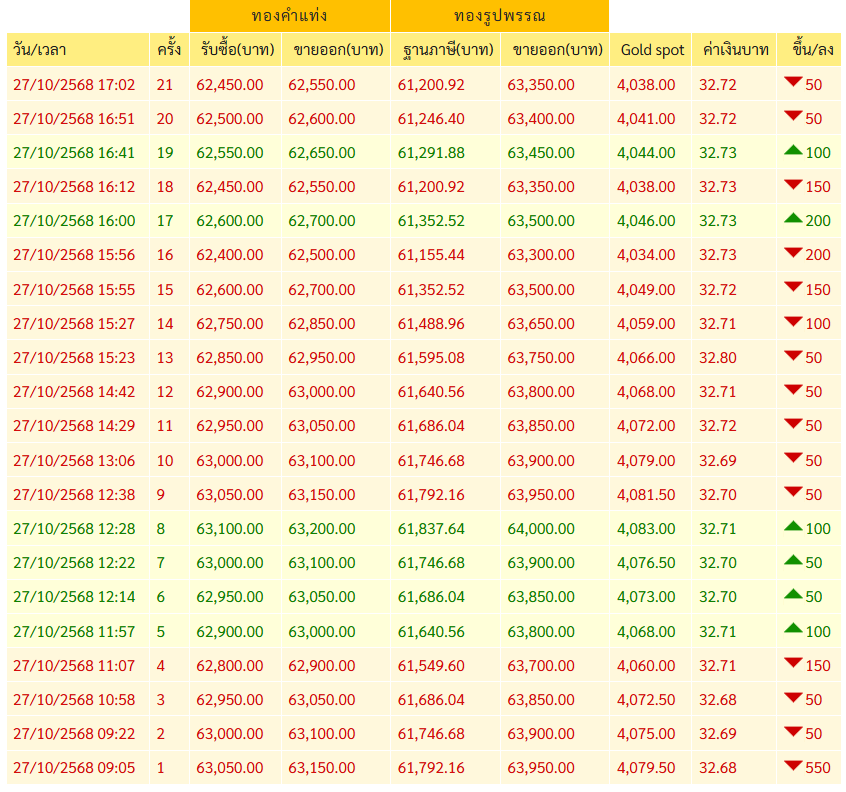Click the green up arrow in the 12:14 row

pos(793,595)
